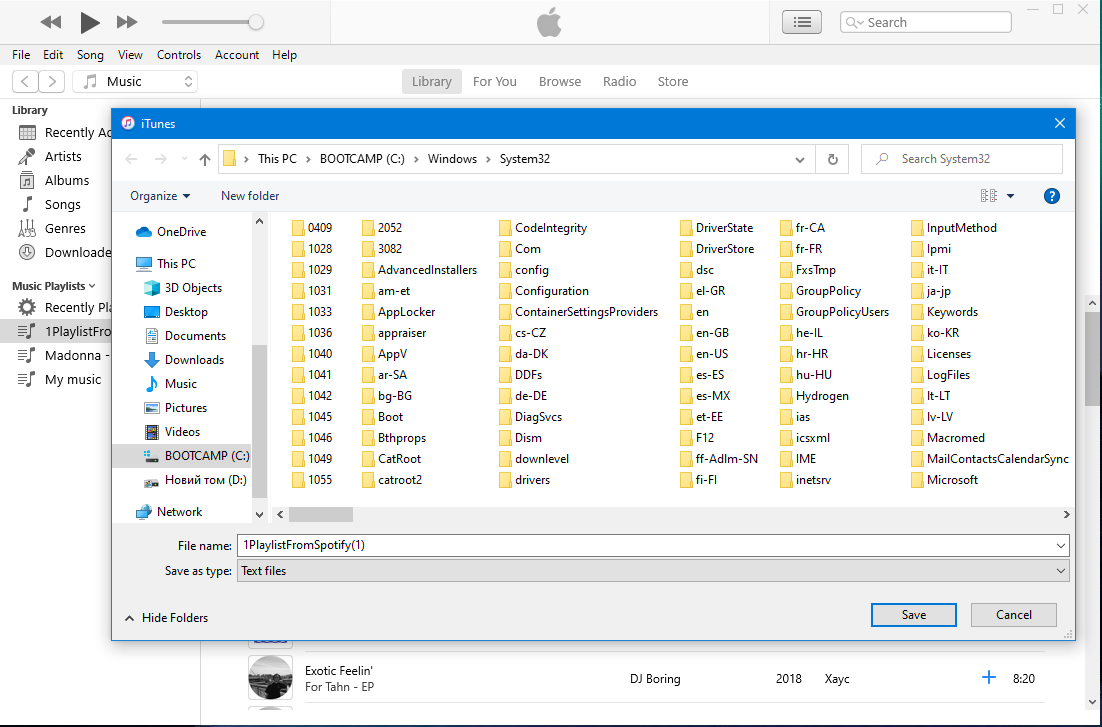Close the iTunes save dialog
This screenshot has width=1102, height=727.
1060,124
